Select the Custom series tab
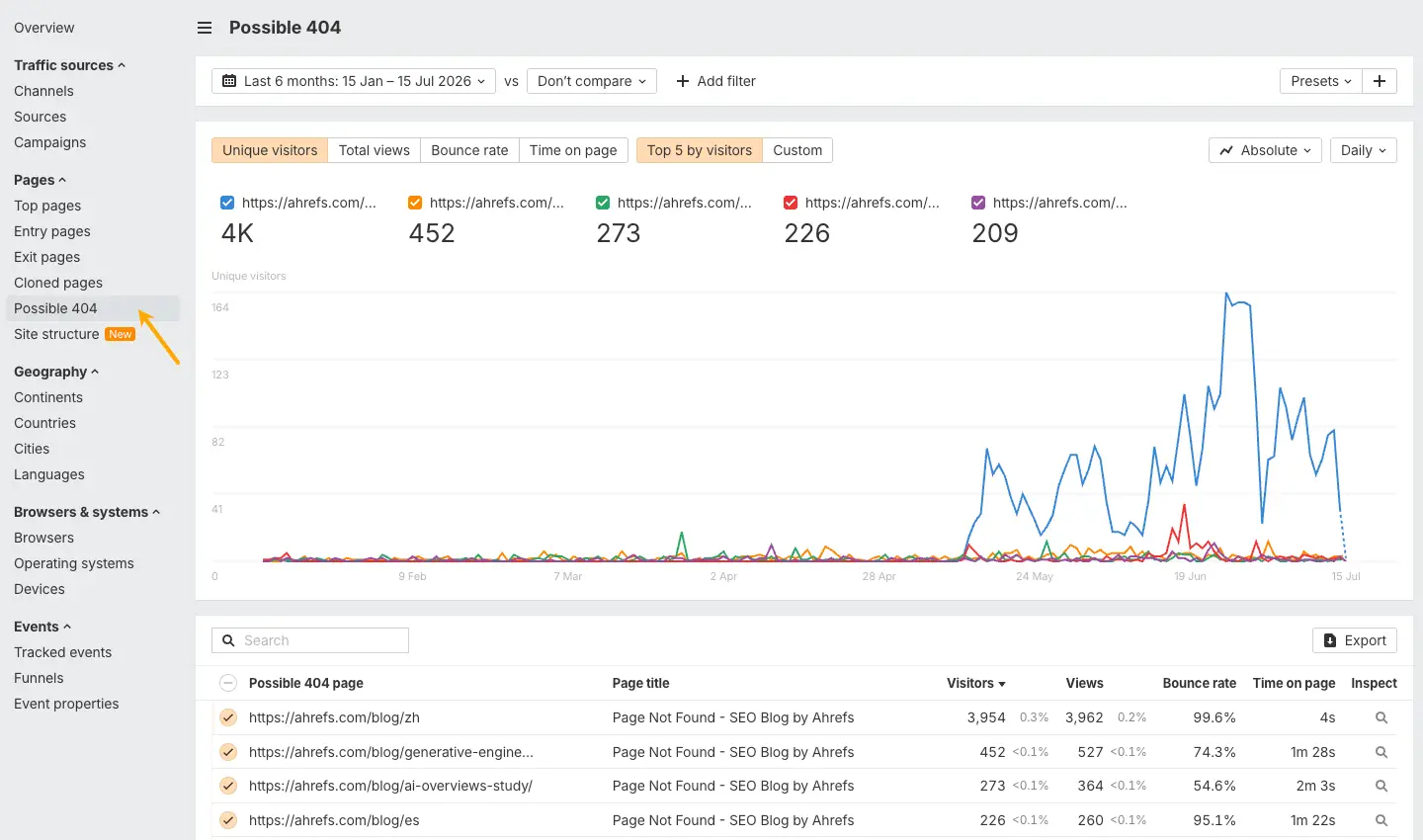The width and height of the screenshot is (1423, 840). (797, 150)
